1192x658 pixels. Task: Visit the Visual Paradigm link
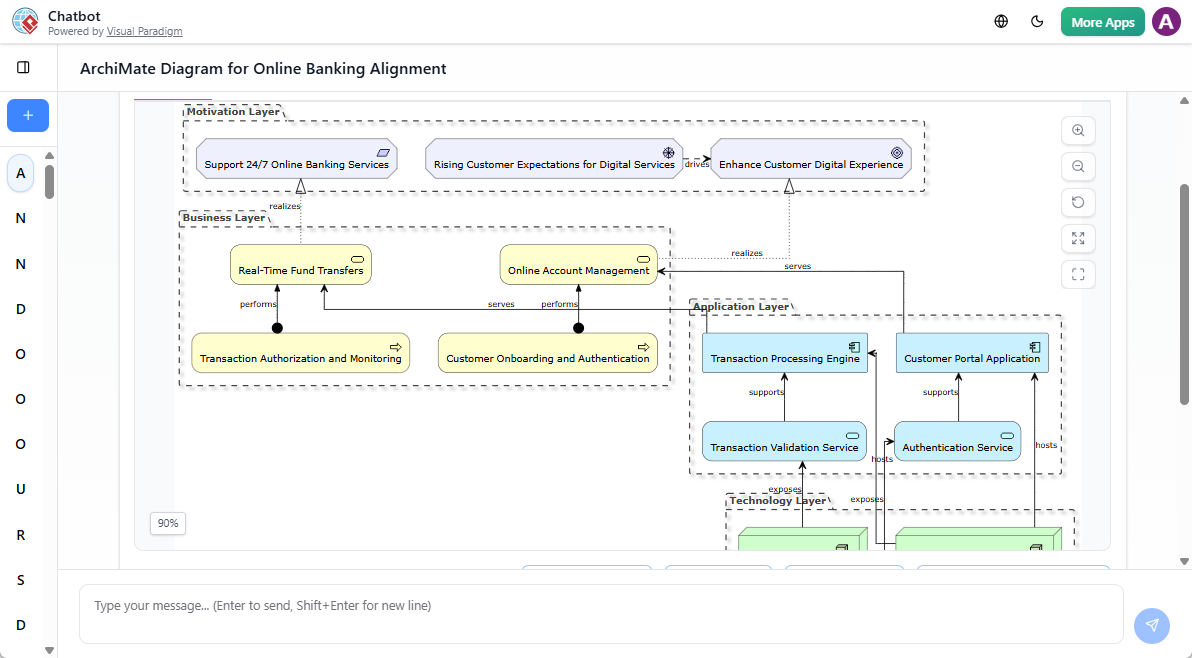(144, 31)
